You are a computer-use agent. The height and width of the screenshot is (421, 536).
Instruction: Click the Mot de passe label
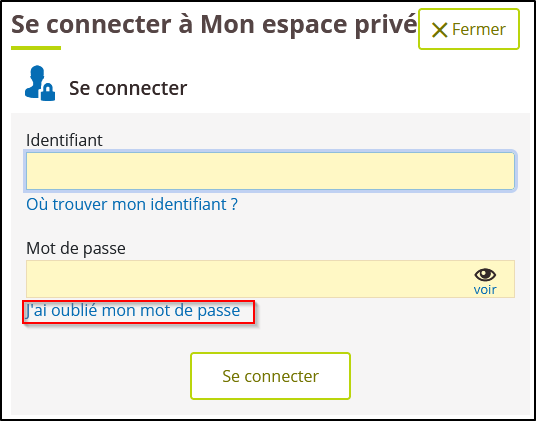76,248
